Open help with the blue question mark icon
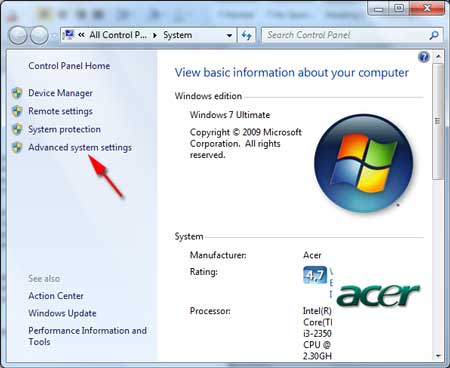Screen dimensions: 450x368 coord(424,57)
